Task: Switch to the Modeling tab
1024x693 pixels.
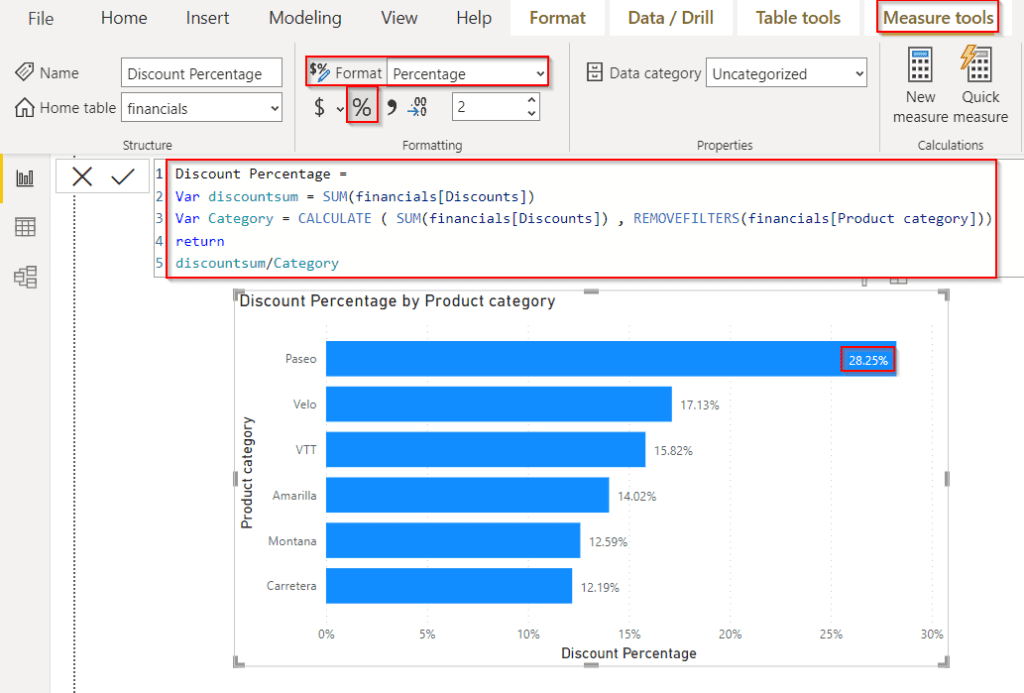Action: tap(305, 18)
